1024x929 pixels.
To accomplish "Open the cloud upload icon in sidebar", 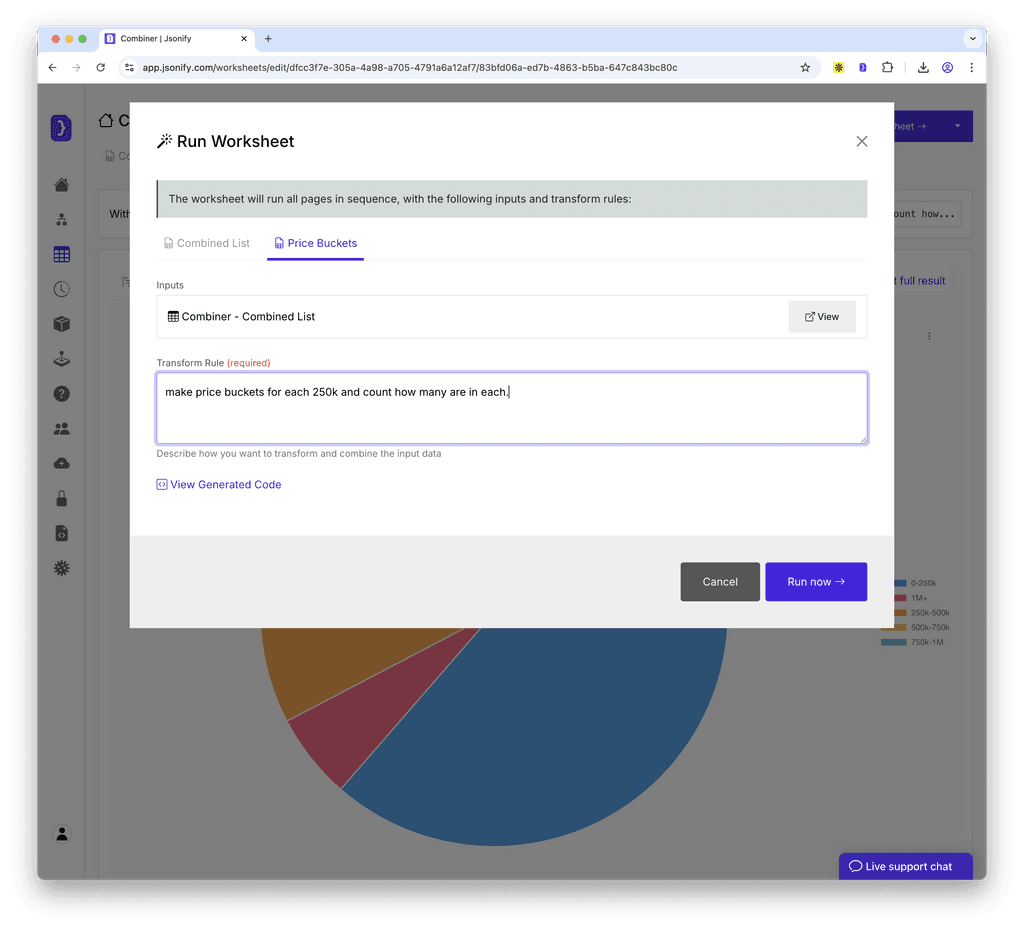I will point(61,464).
